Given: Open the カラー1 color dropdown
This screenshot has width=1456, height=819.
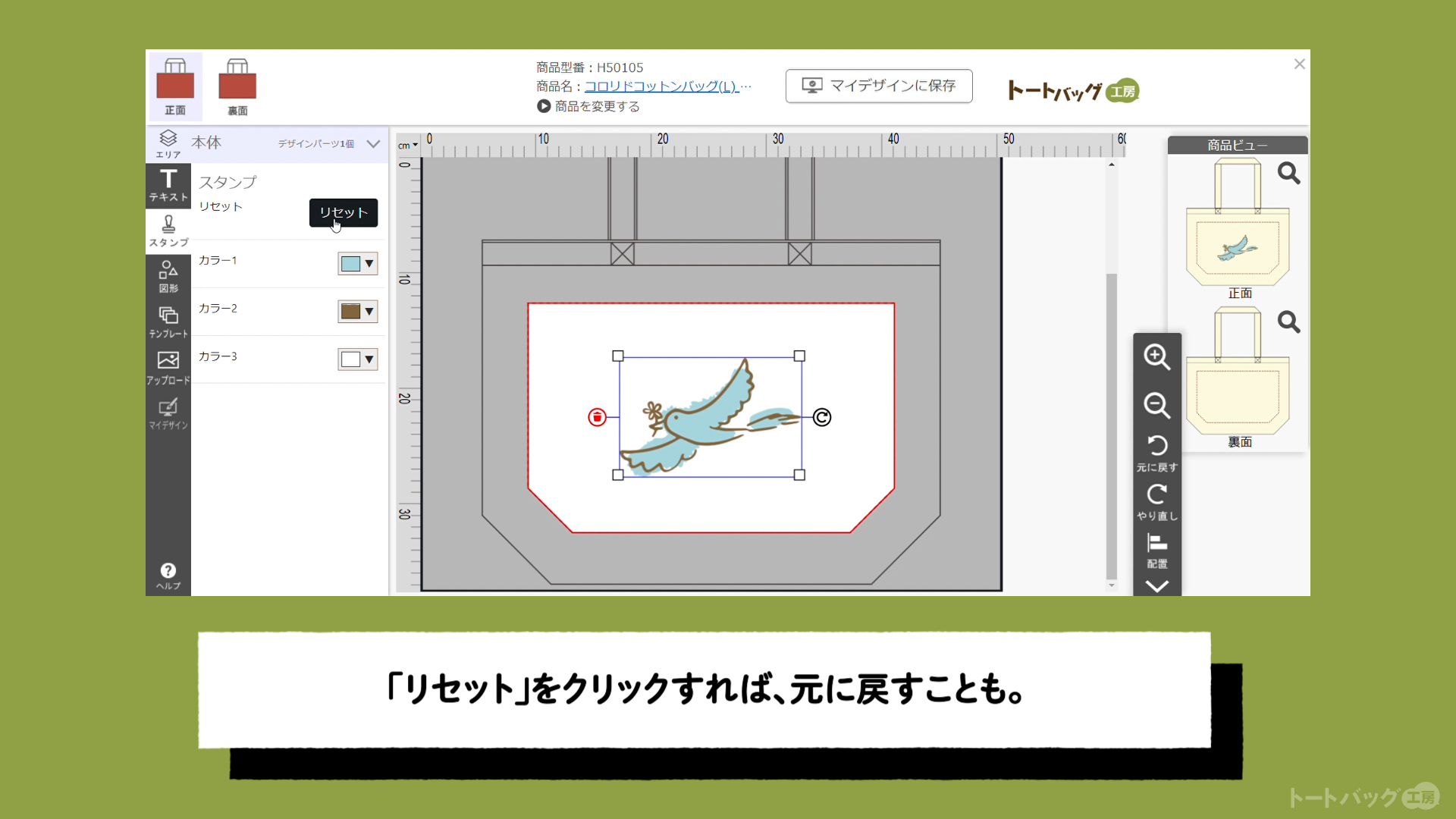Looking at the screenshot, I should (x=358, y=264).
